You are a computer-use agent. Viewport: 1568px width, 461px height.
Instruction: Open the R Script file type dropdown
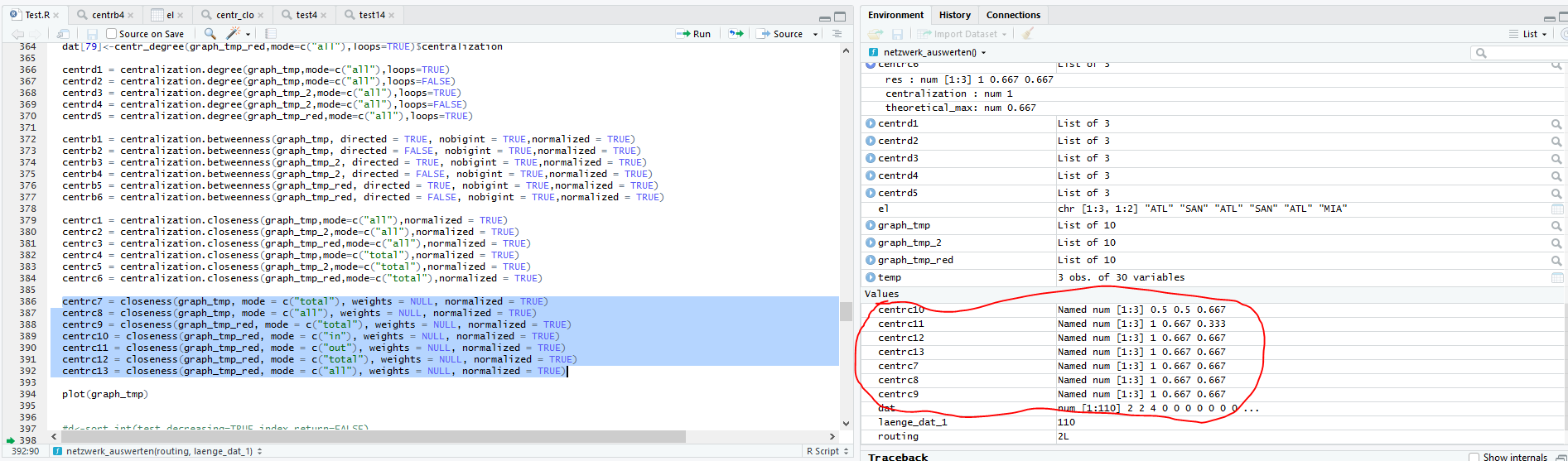(827, 451)
